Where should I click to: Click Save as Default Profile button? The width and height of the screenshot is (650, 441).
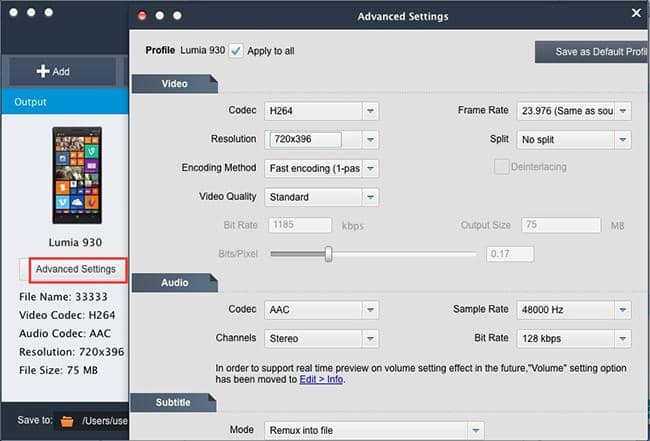[x=591, y=52]
